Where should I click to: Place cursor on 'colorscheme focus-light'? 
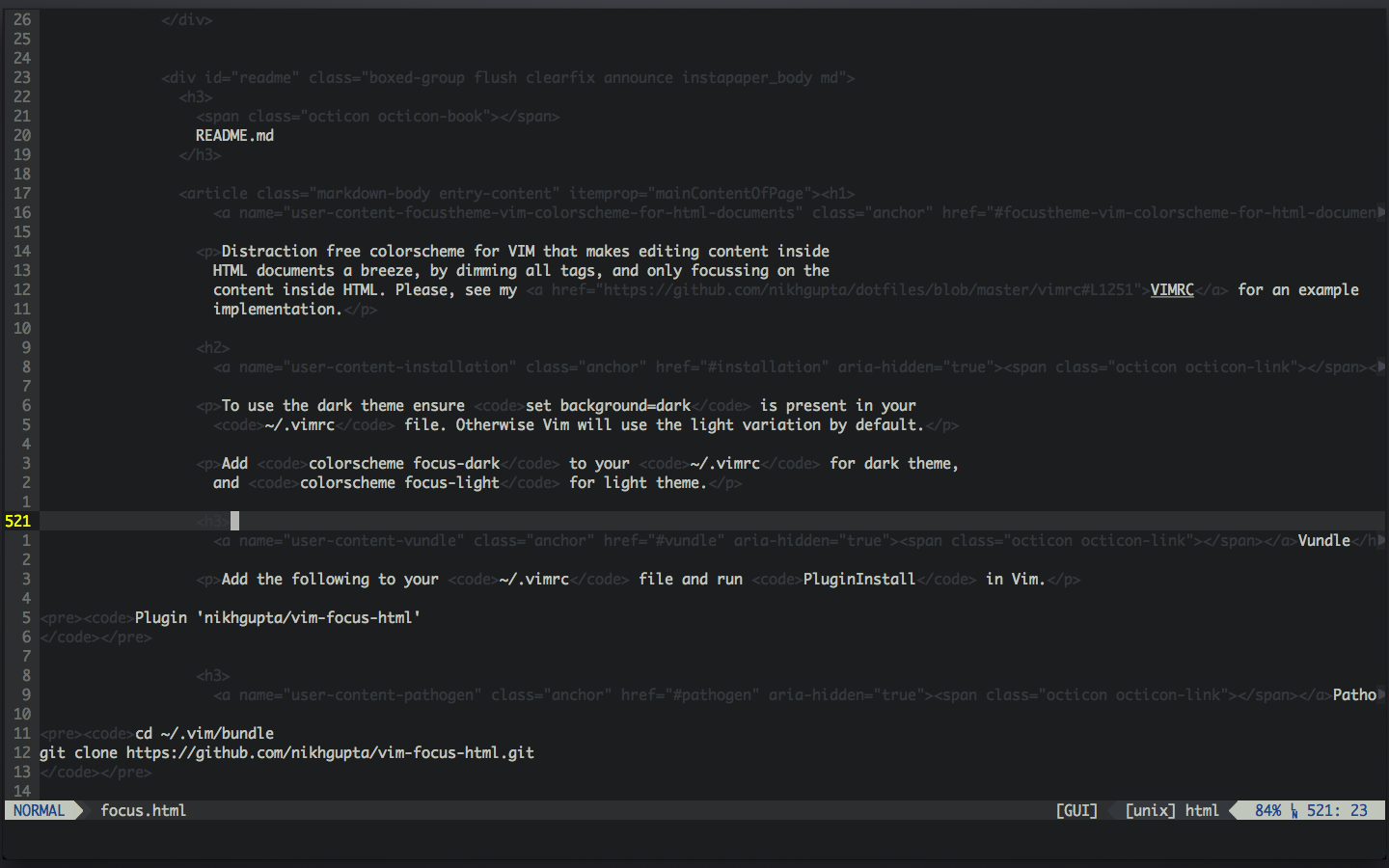pyautogui.click(x=399, y=482)
